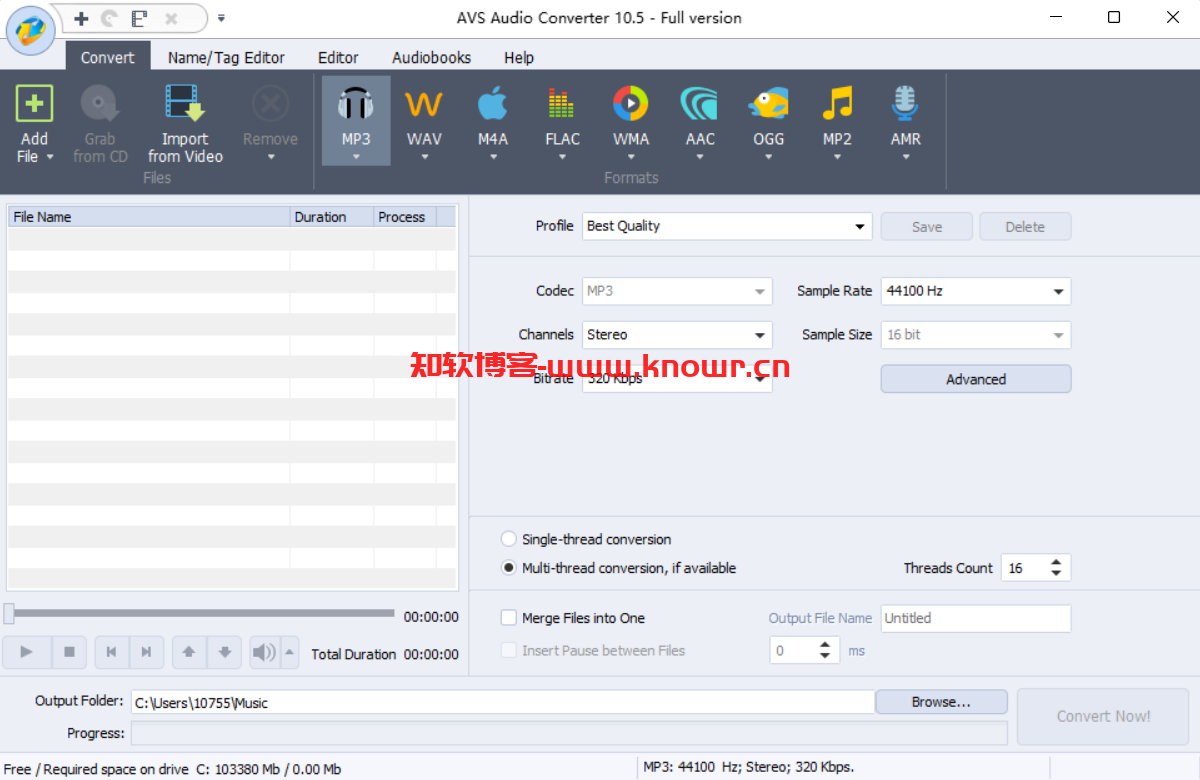Click Grab from CD icon
Image resolution: width=1200 pixels, height=780 pixels.
pyautogui.click(x=100, y=103)
